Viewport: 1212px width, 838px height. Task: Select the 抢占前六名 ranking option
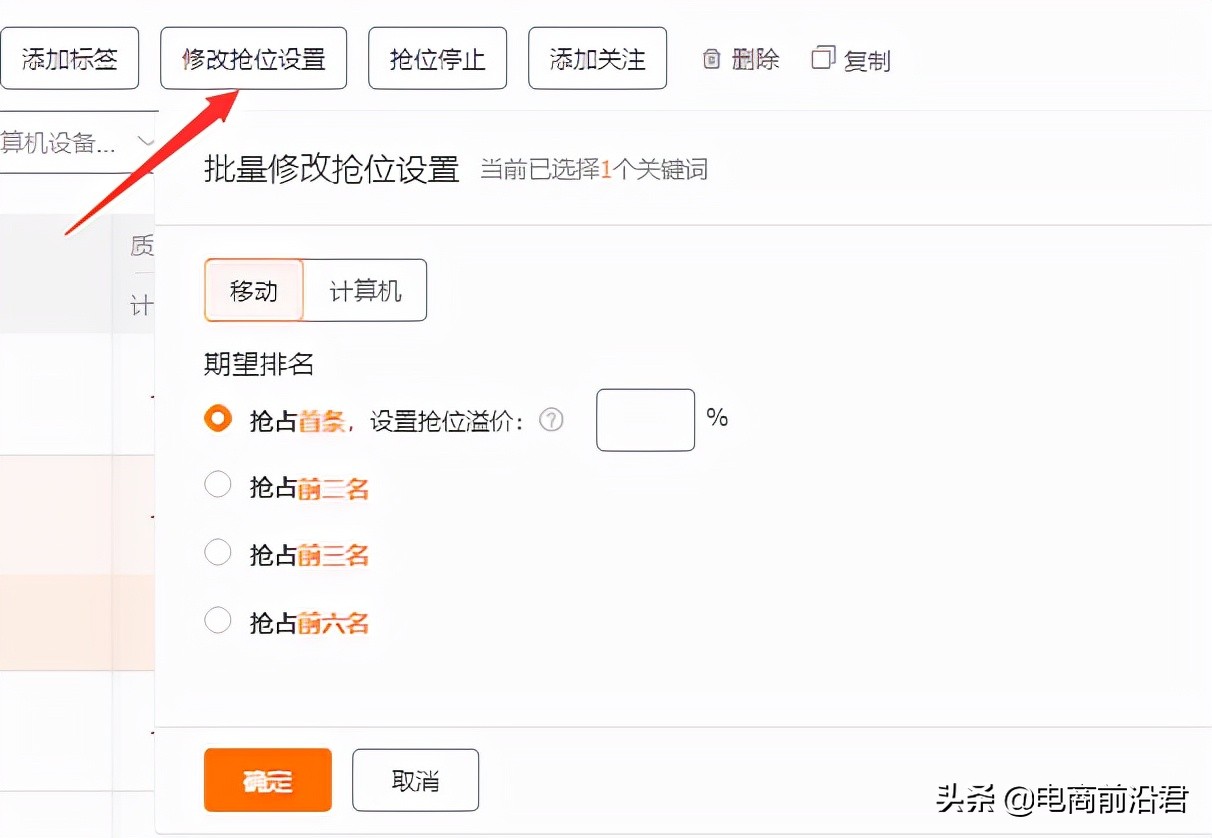218,620
